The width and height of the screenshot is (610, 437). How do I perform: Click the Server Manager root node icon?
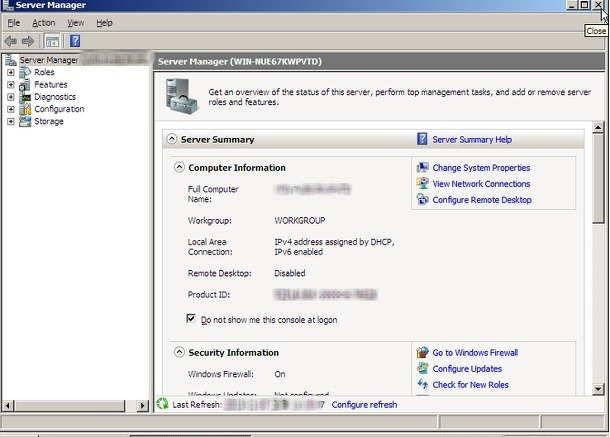11,60
